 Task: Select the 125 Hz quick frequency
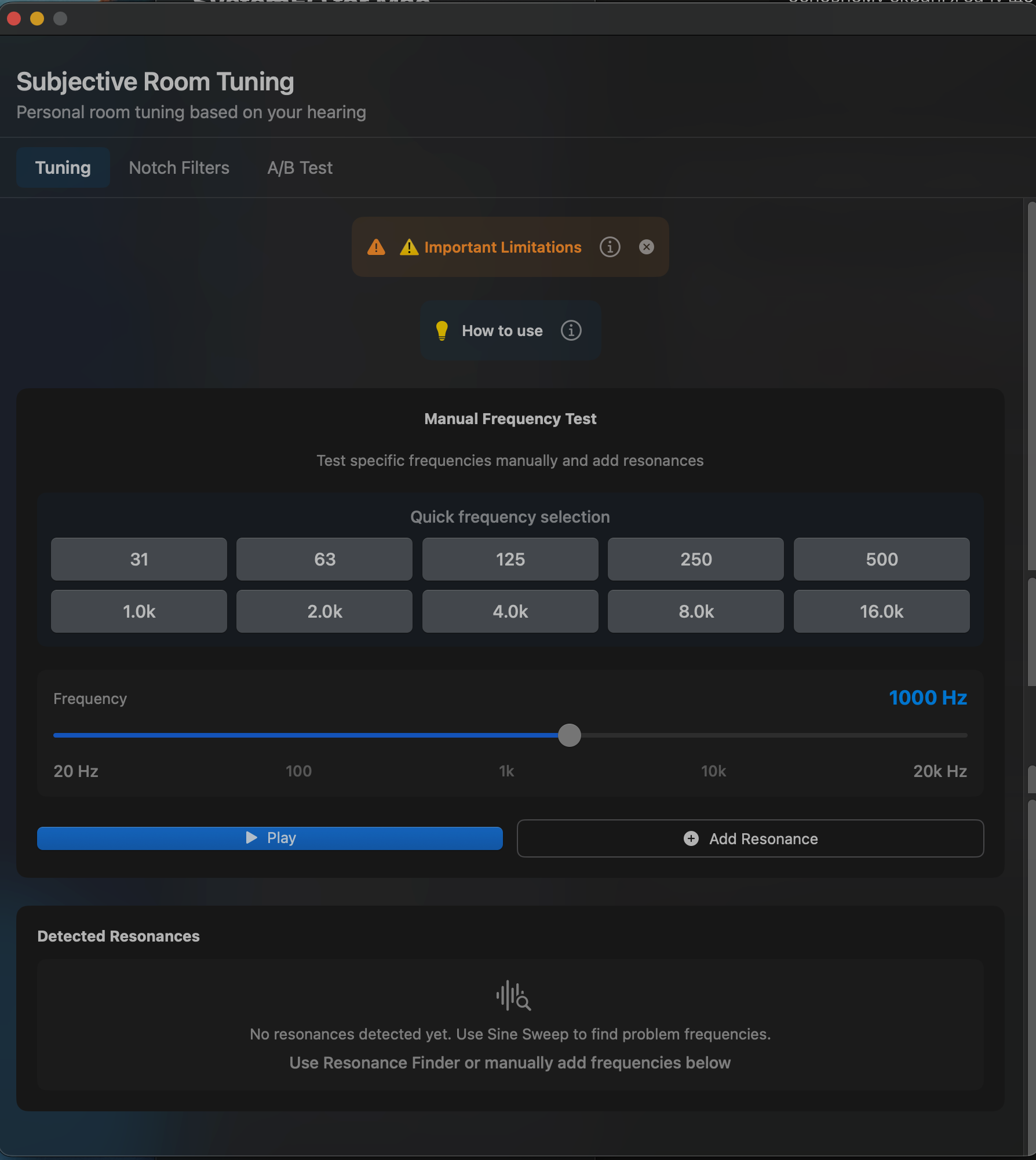[510, 559]
